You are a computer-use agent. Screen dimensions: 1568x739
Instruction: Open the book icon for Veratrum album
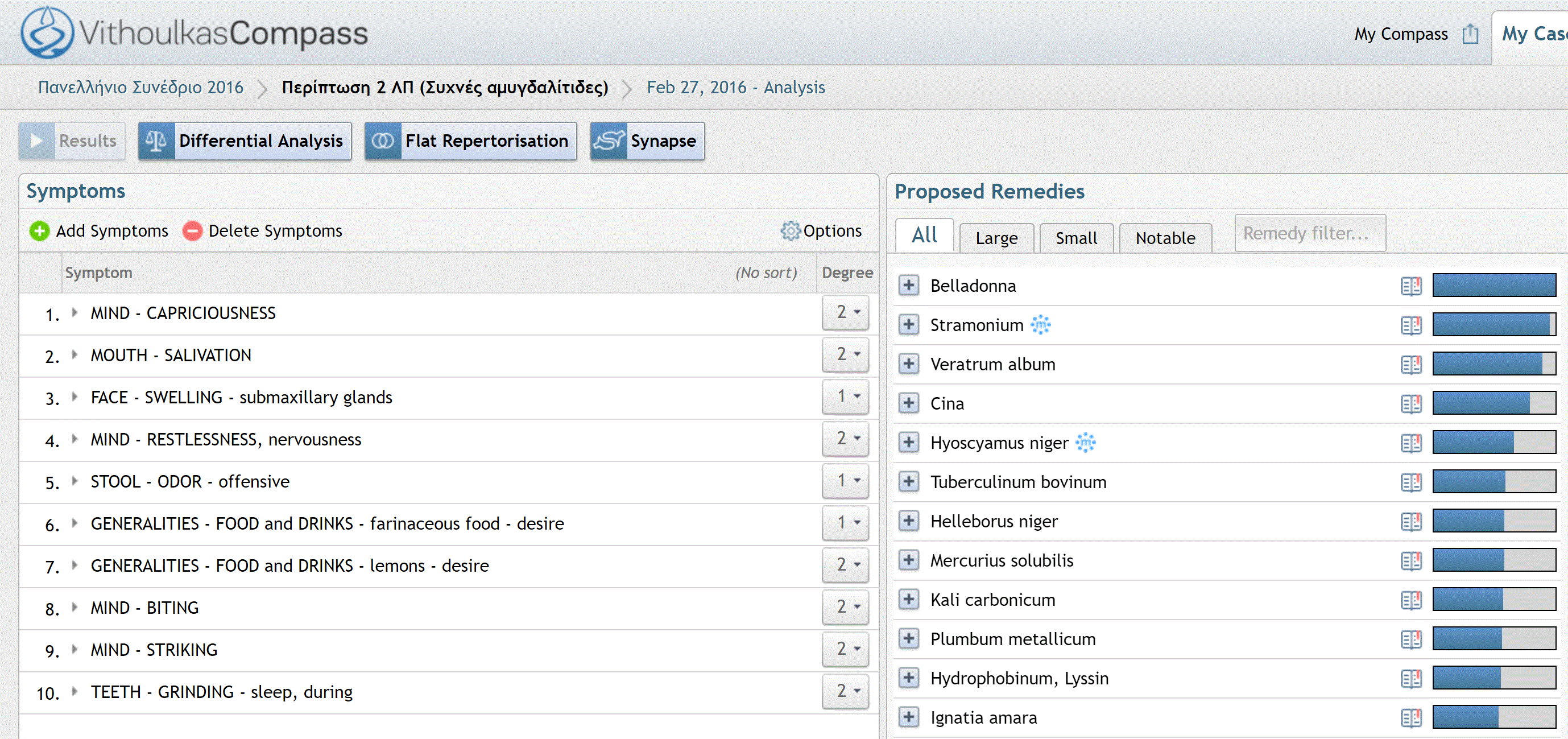[x=1411, y=365]
